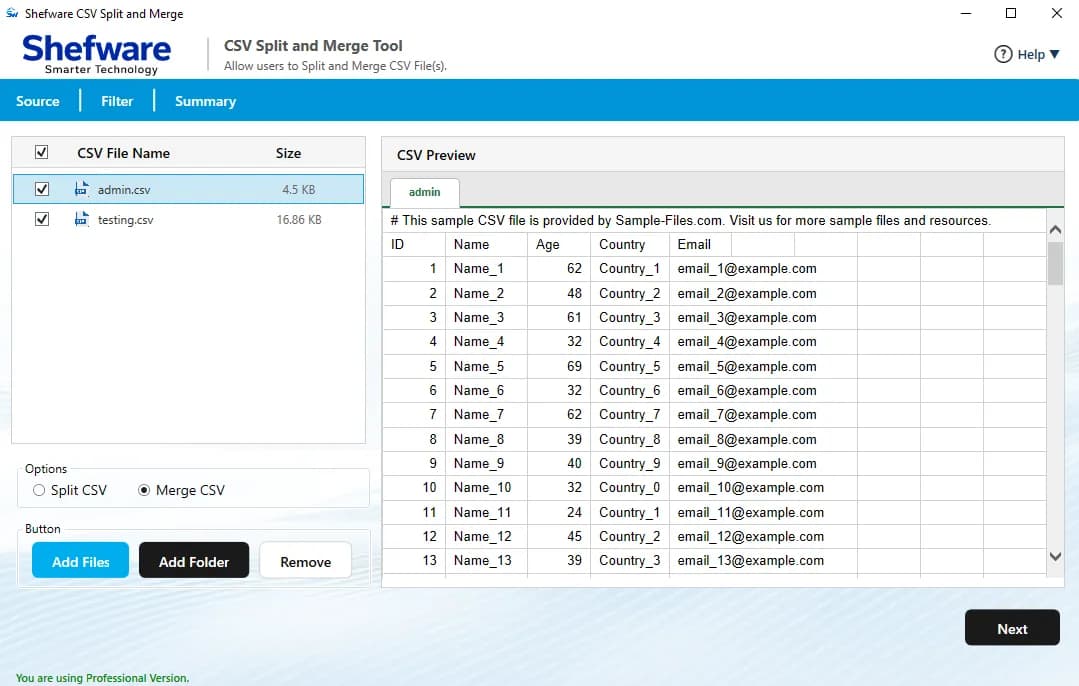Go to the Filter step tab
The height and width of the screenshot is (686, 1079).
coord(117,101)
